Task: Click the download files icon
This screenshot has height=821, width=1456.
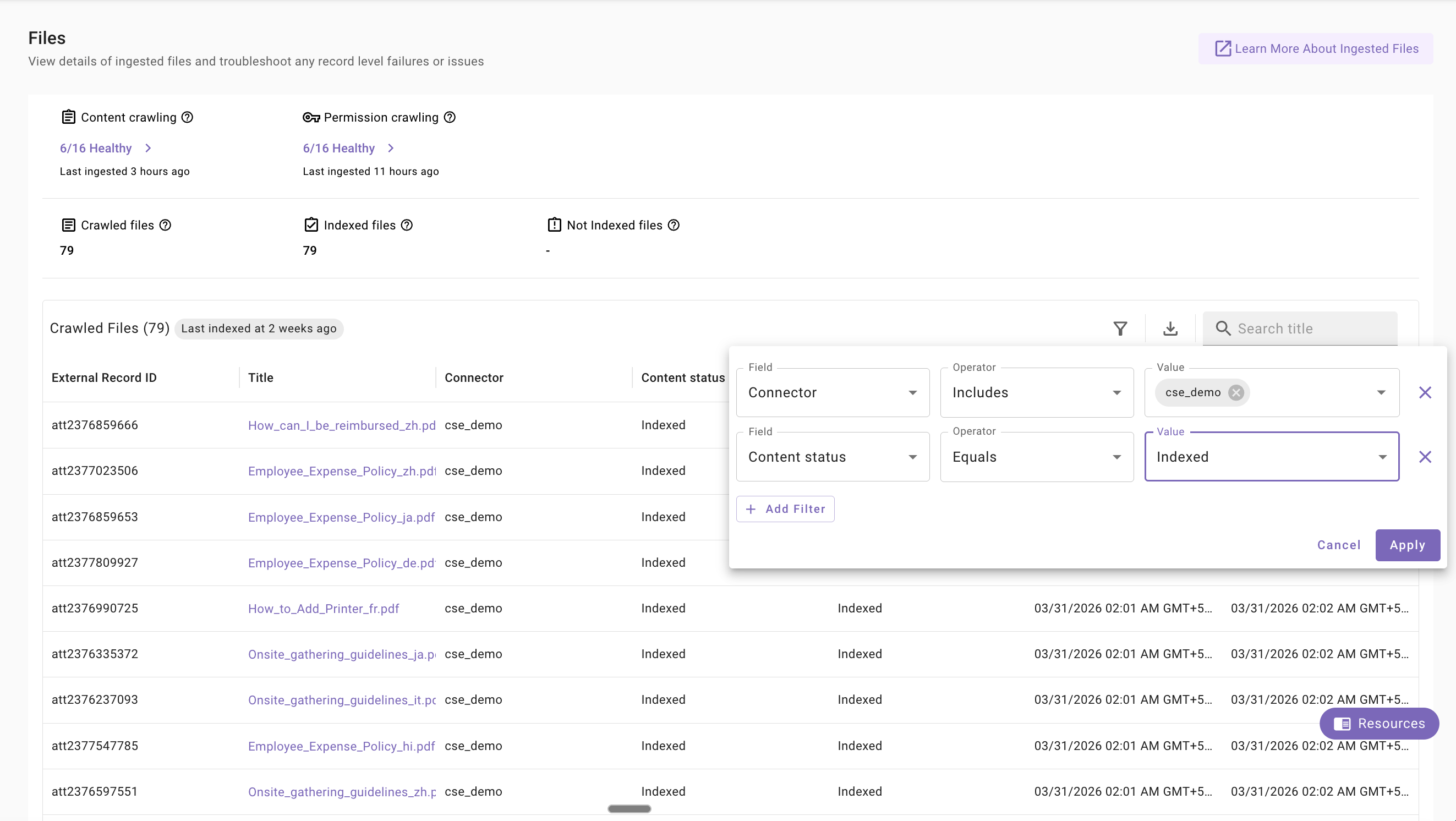Action: (1170, 329)
